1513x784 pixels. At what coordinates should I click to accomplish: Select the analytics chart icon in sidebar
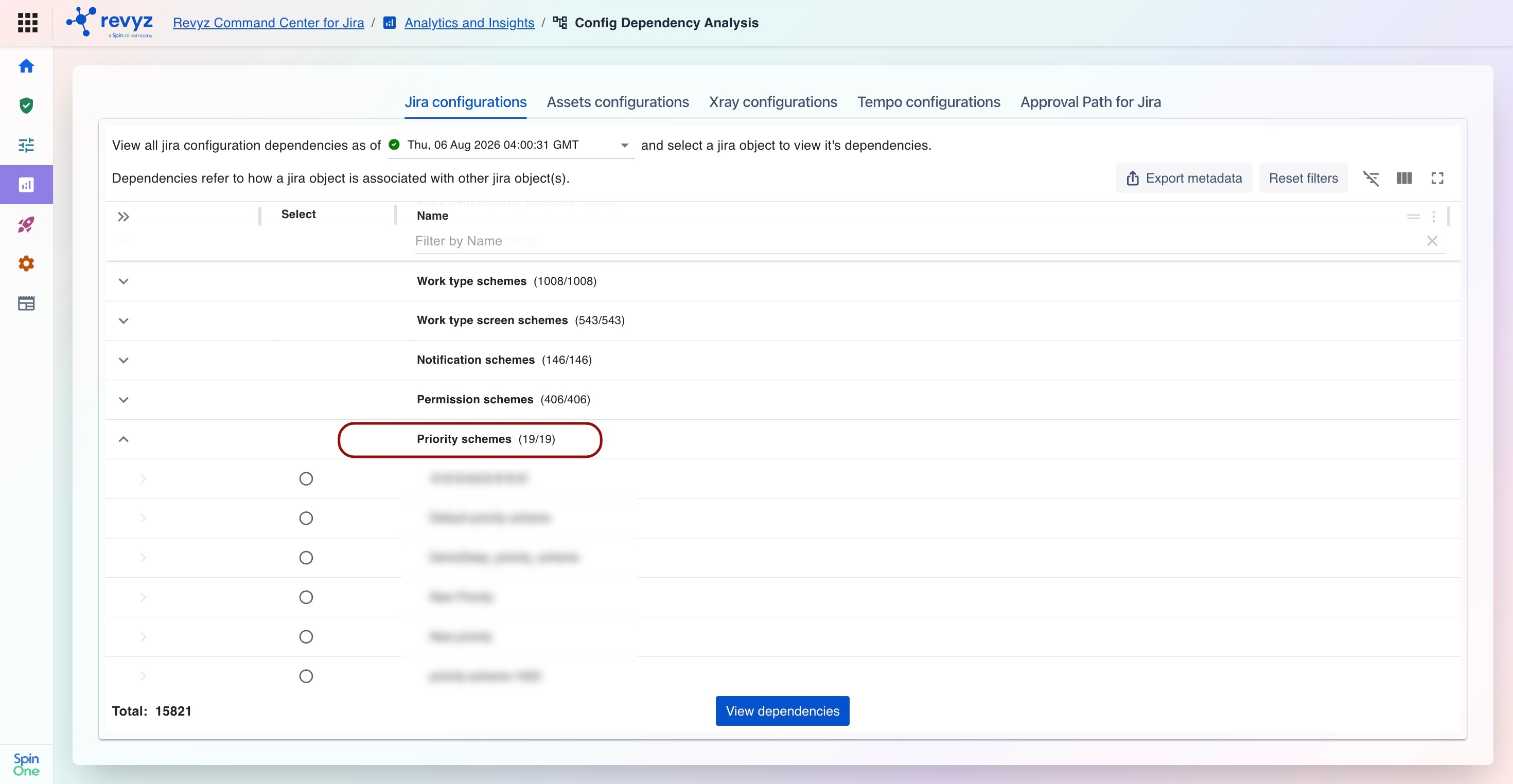pos(26,185)
